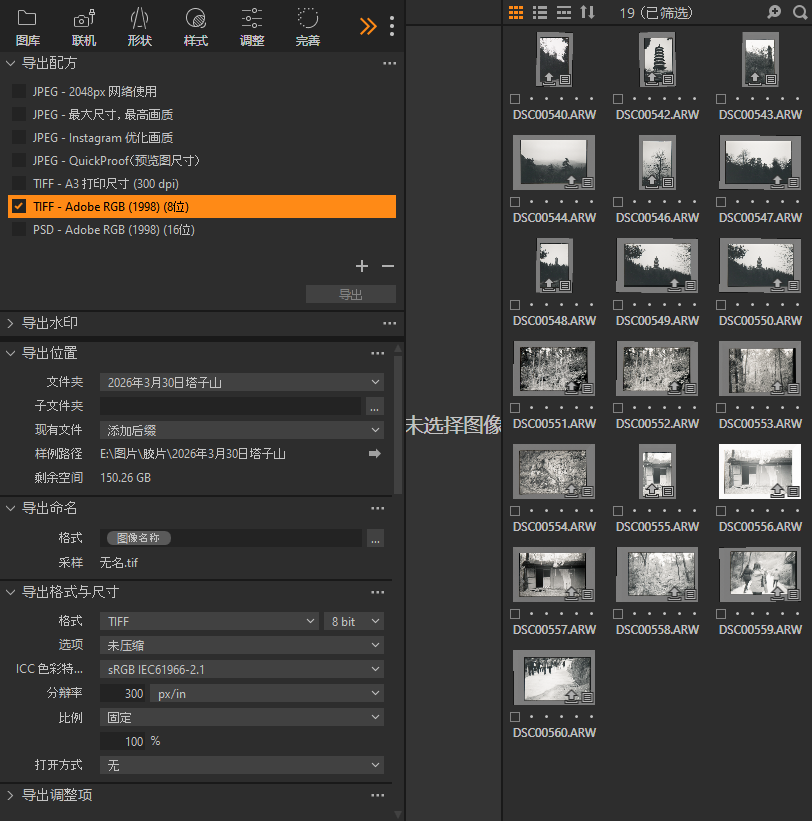This screenshot has width=812, height=821.
Task: Click the 完善 refine tool tab
Action: (307, 27)
